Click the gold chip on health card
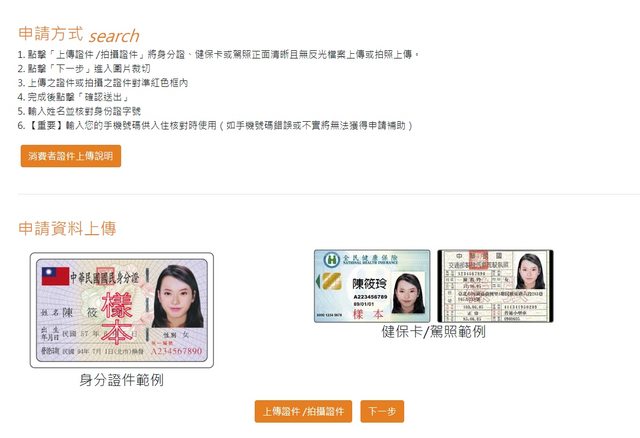This screenshot has width=640, height=438. tap(331, 281)
